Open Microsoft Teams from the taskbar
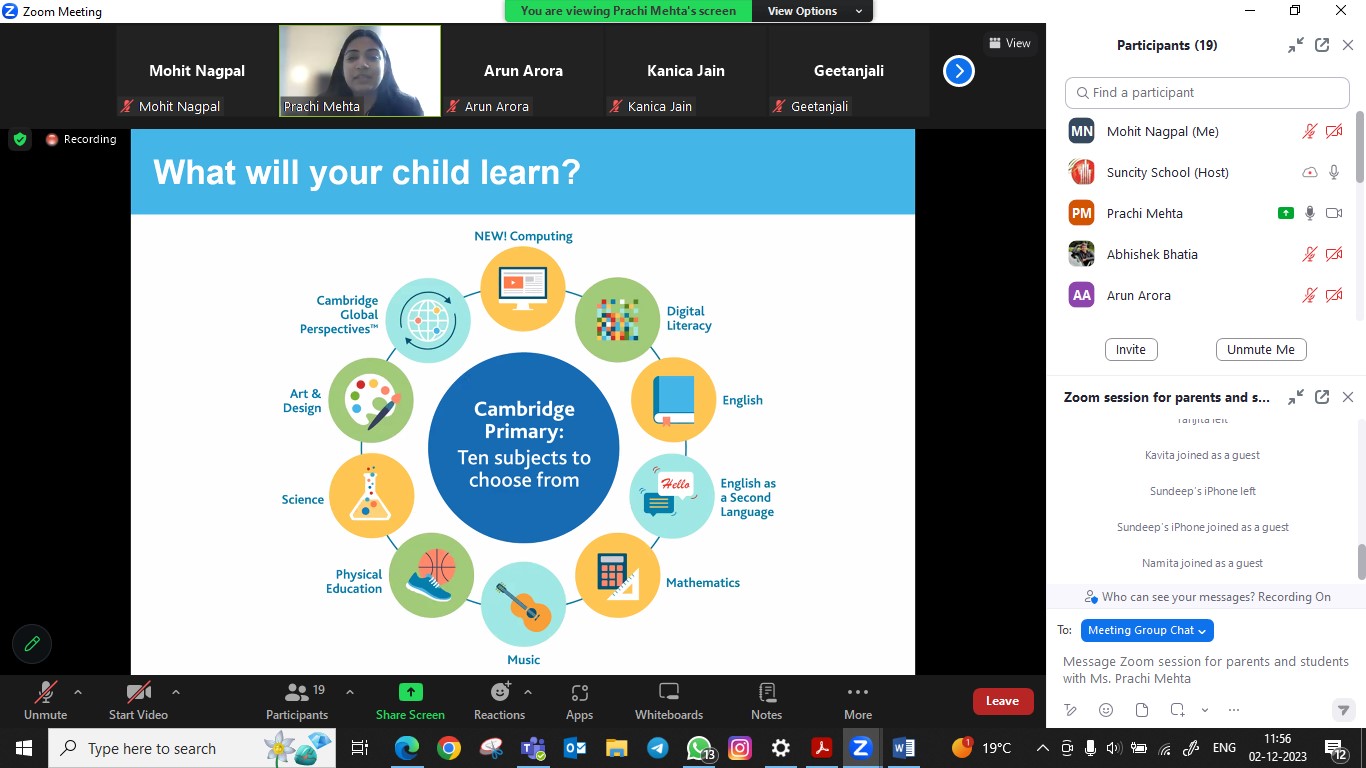The image size is (1366, 768). pyautogui.click(x=533, y=748)
